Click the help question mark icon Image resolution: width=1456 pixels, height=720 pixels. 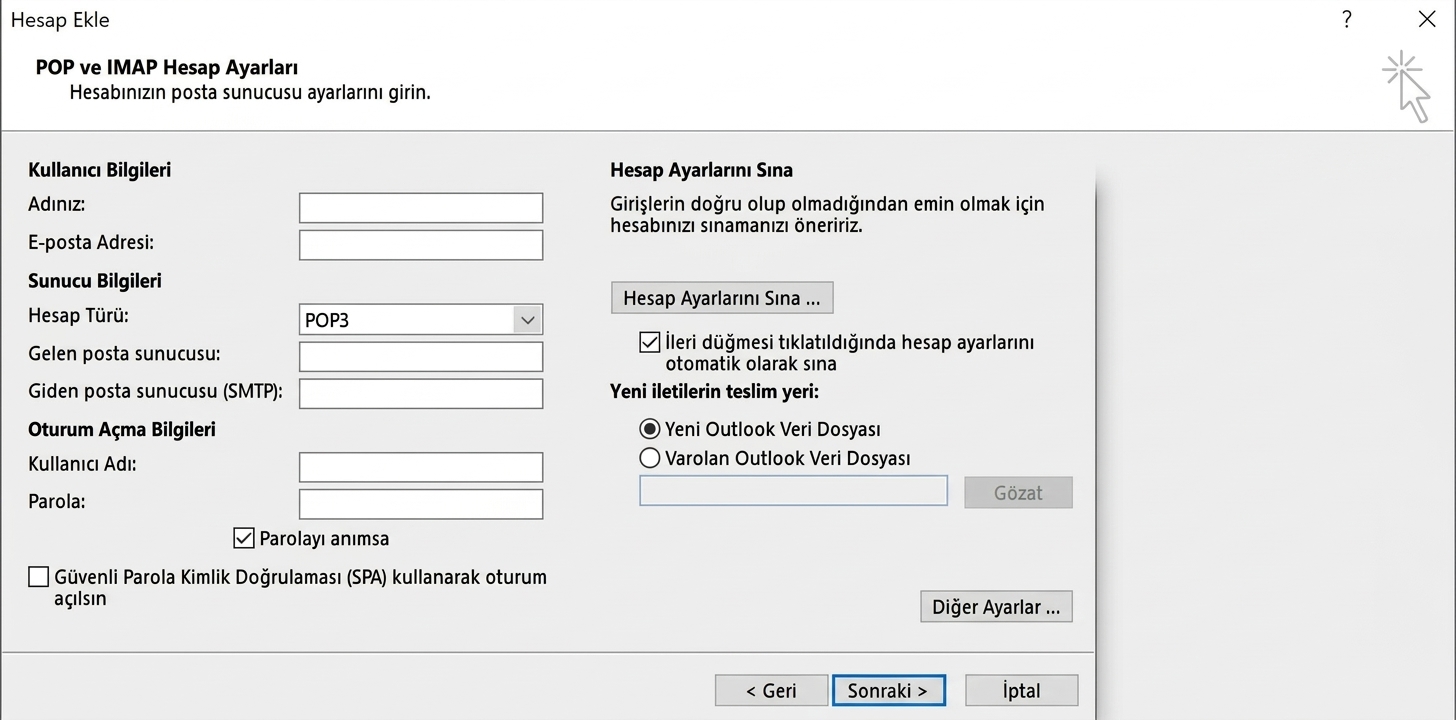(x=1348, y=20)
